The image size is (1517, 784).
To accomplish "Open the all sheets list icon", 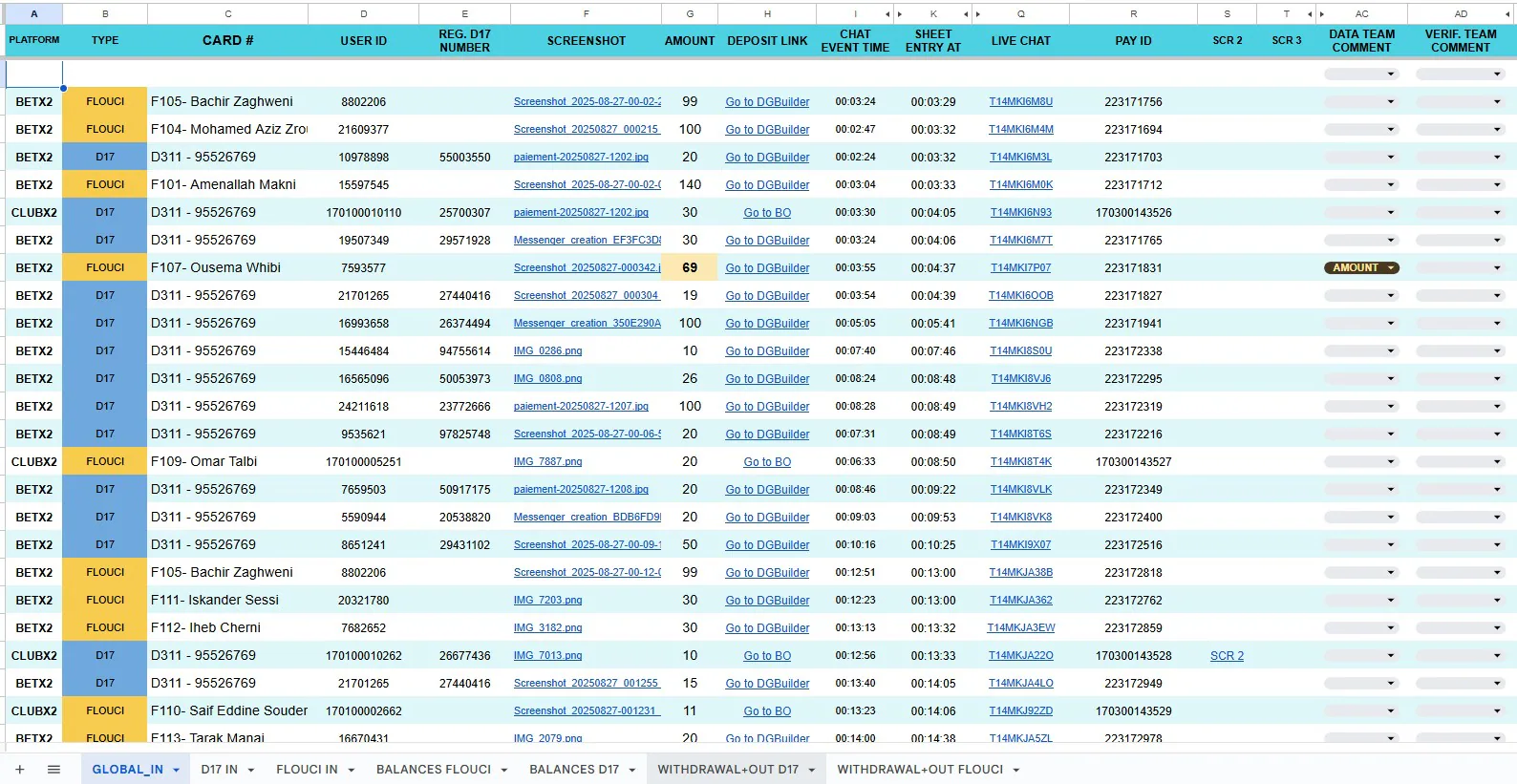I will pos(53,770).
